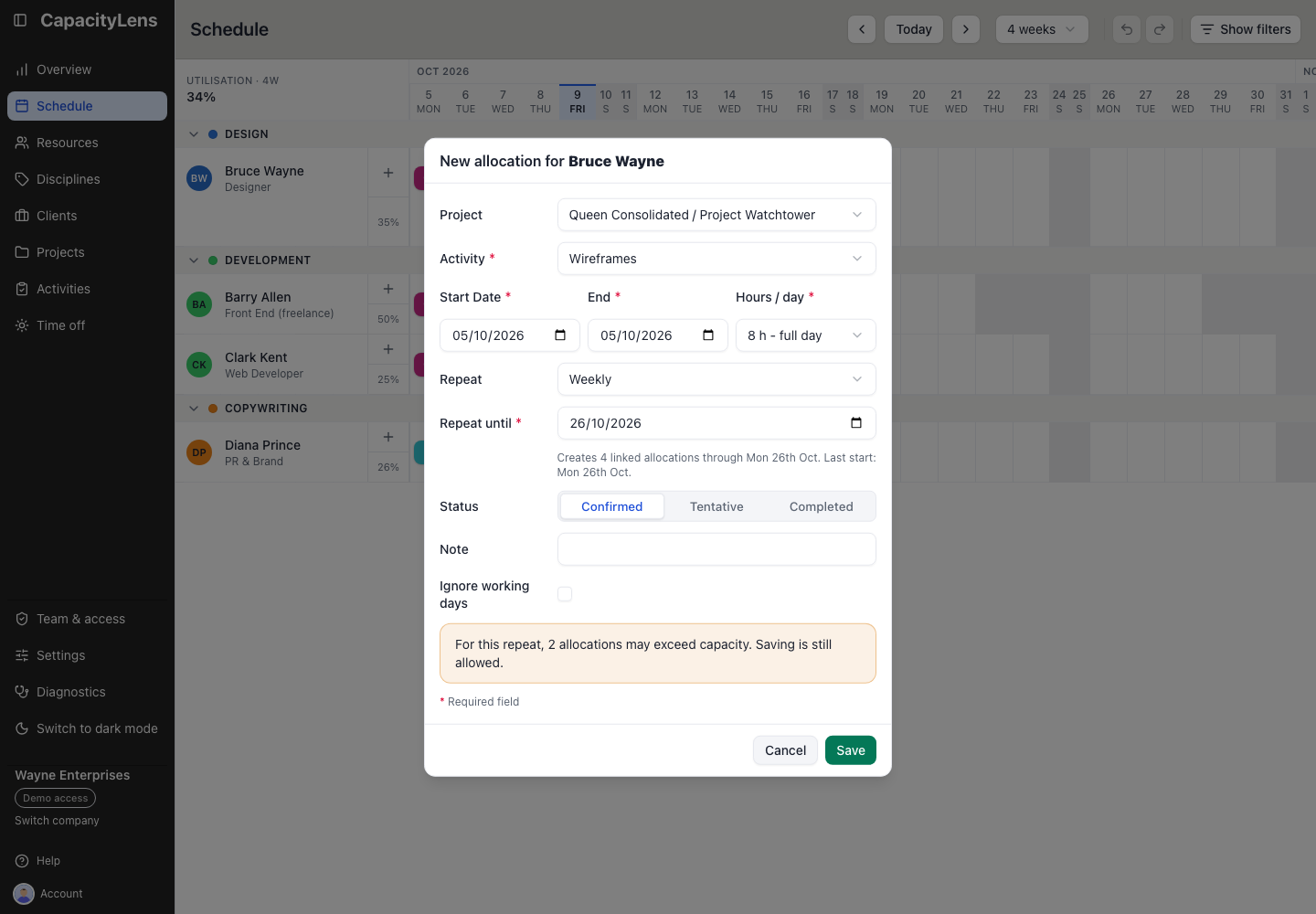The width and height of the screenshot is (1316, 914).
Task: Go to previous period with the left chevron
Action: (x=862, y=29)
